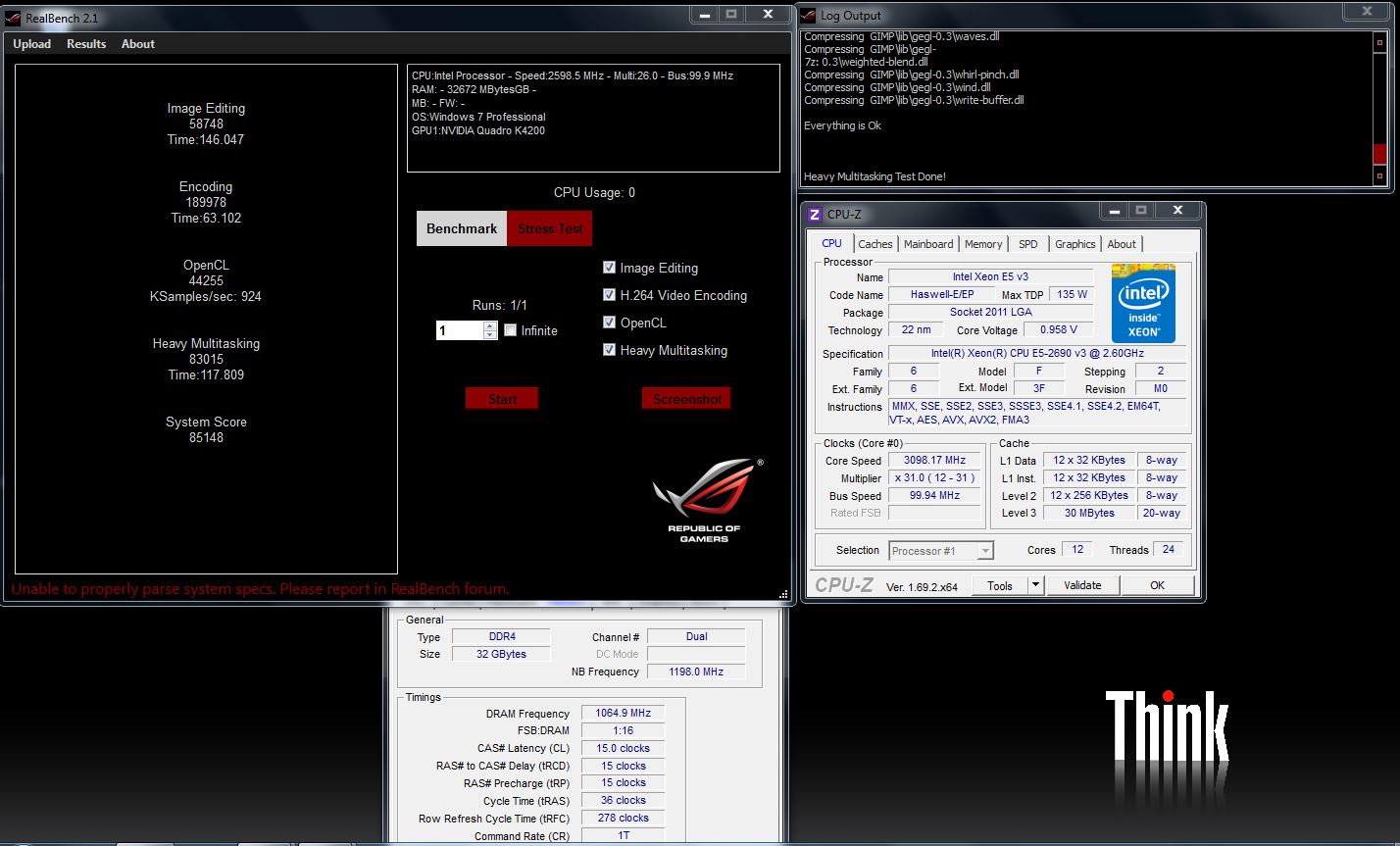Click the CPU-Z title bar Z icon
1400x846 pixels.
pyautogui.click(x=814, y=214)
